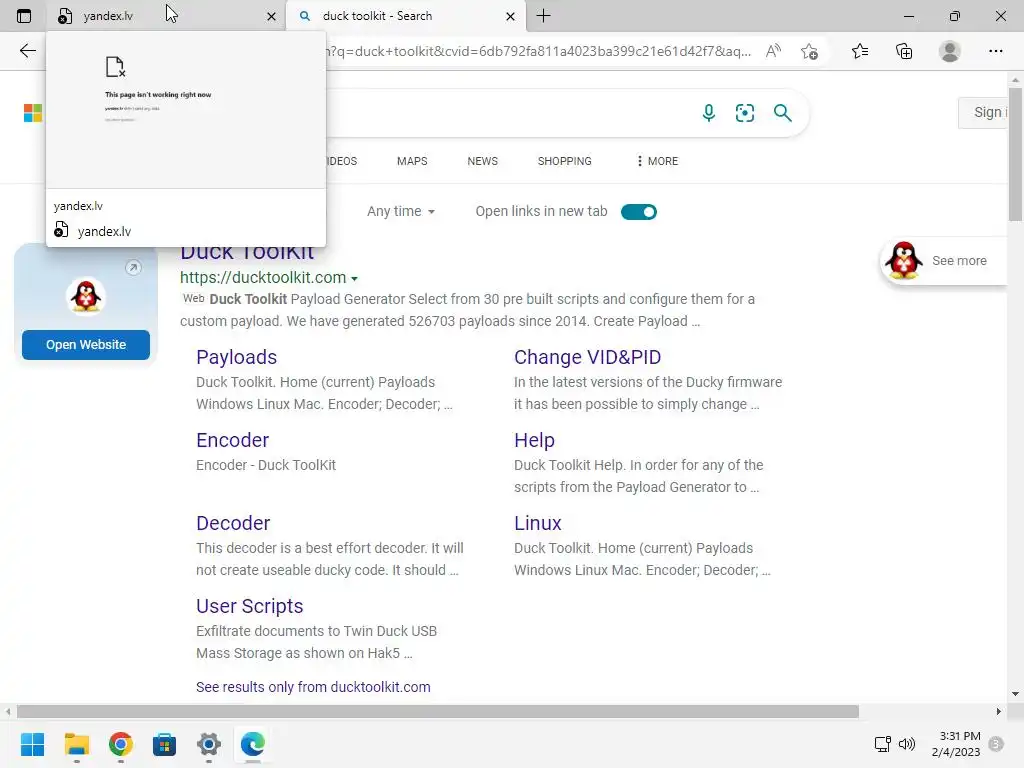Click See more with penguin icon
This screenshot has width=1024, height=768.
[x=944, y=261]
